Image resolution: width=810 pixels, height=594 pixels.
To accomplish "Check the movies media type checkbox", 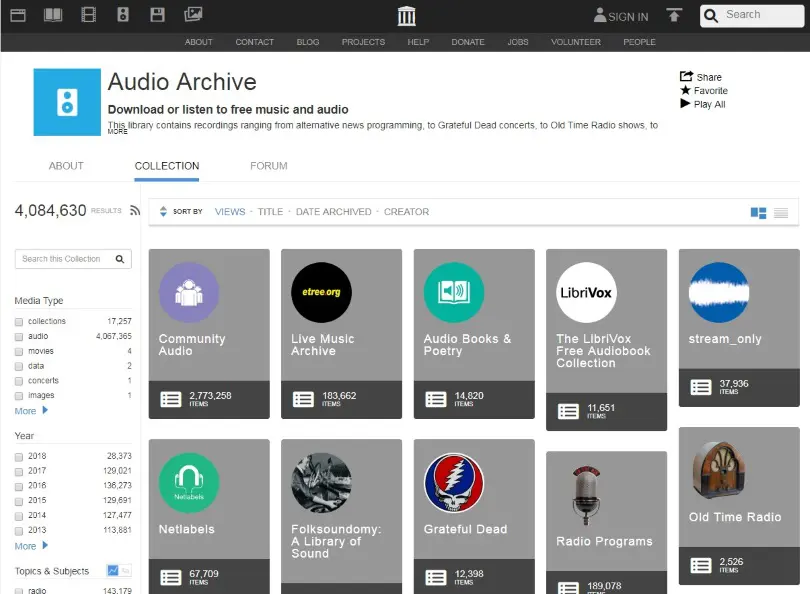I will [19, 352].
